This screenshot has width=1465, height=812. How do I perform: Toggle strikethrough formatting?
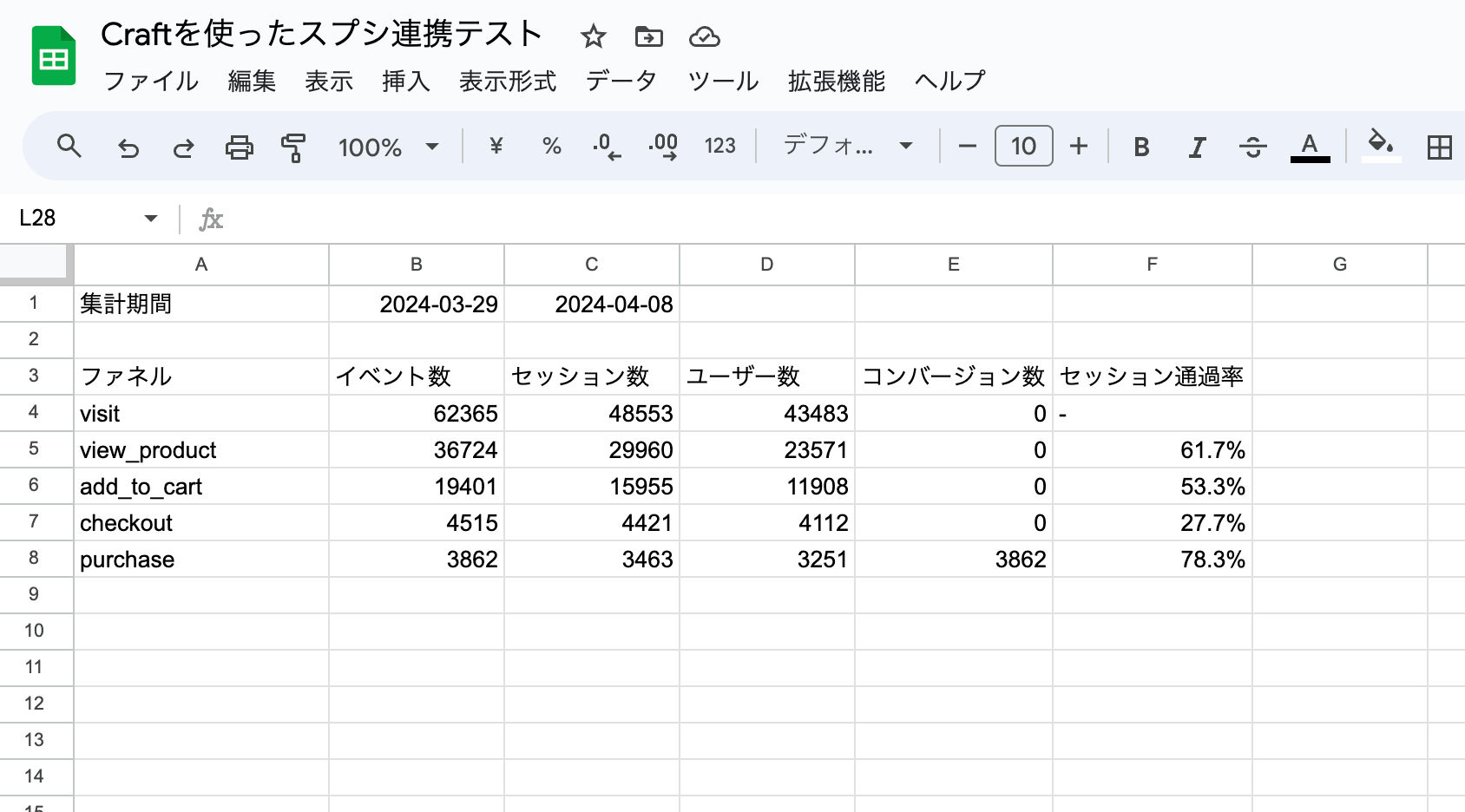(1252, 147)
